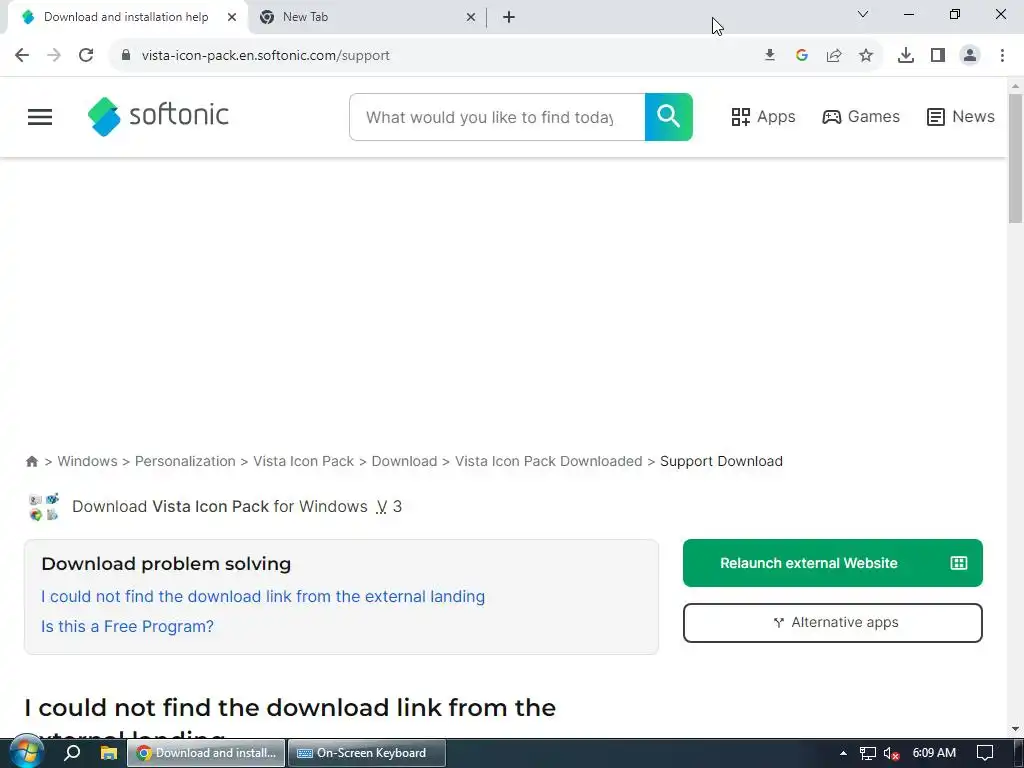This screenshot has height=768, width=1024.
Task: Click the Google icon in address bar
Action: click(802, 56)
